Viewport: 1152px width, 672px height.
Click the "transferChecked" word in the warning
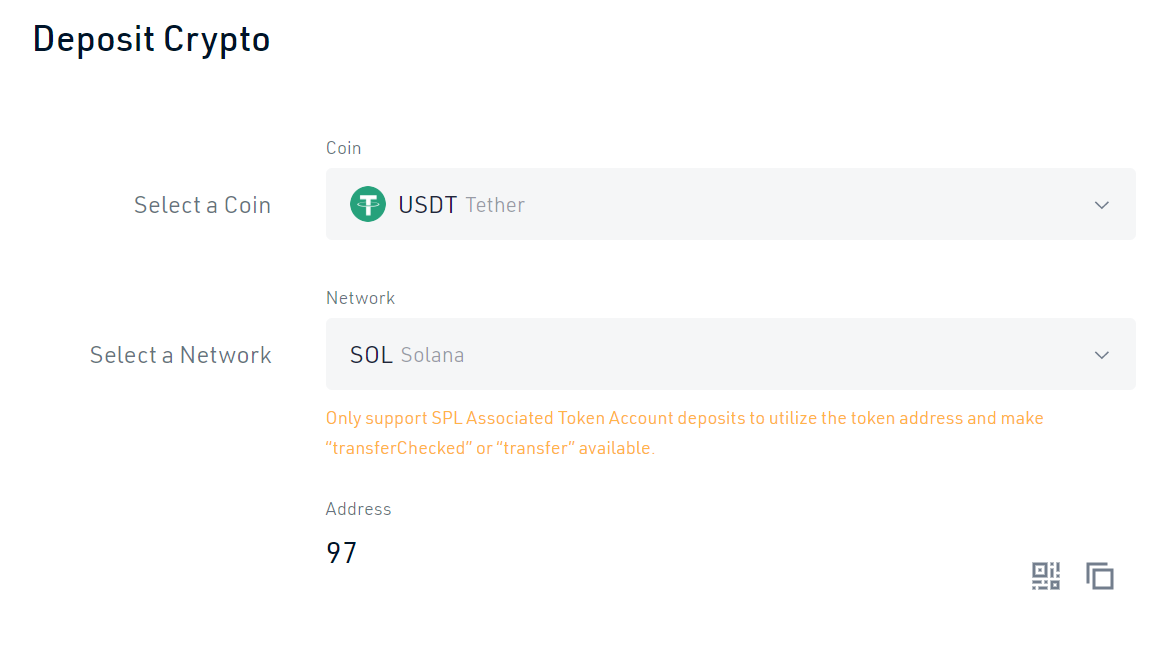pos(397,448)
